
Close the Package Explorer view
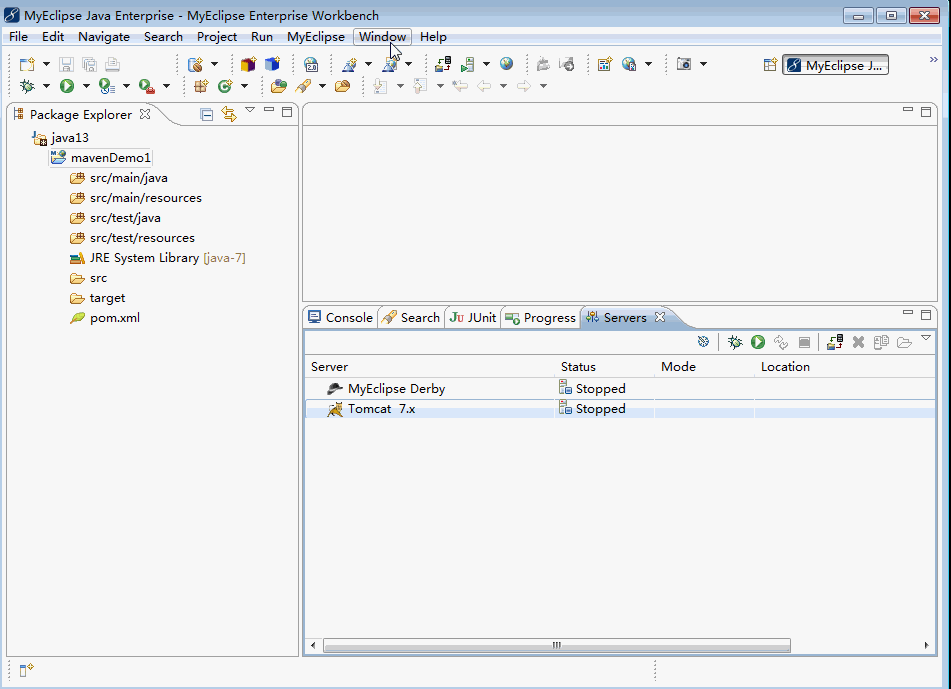(x=144, y=114)
